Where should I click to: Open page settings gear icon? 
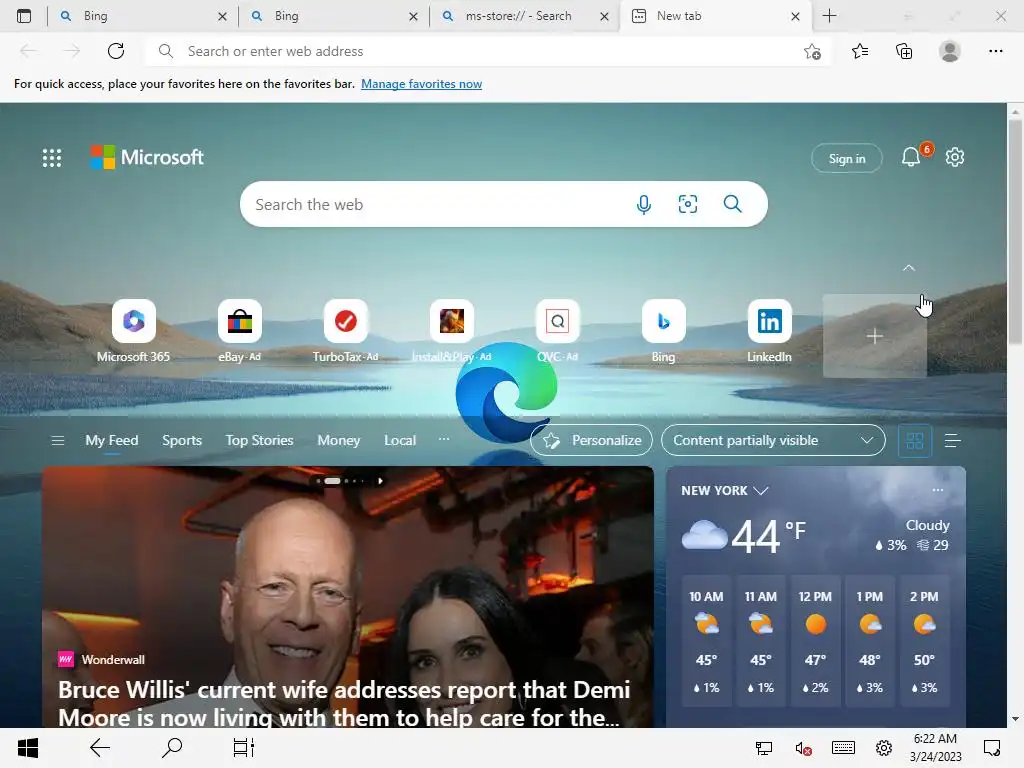[x=955, y=157]
